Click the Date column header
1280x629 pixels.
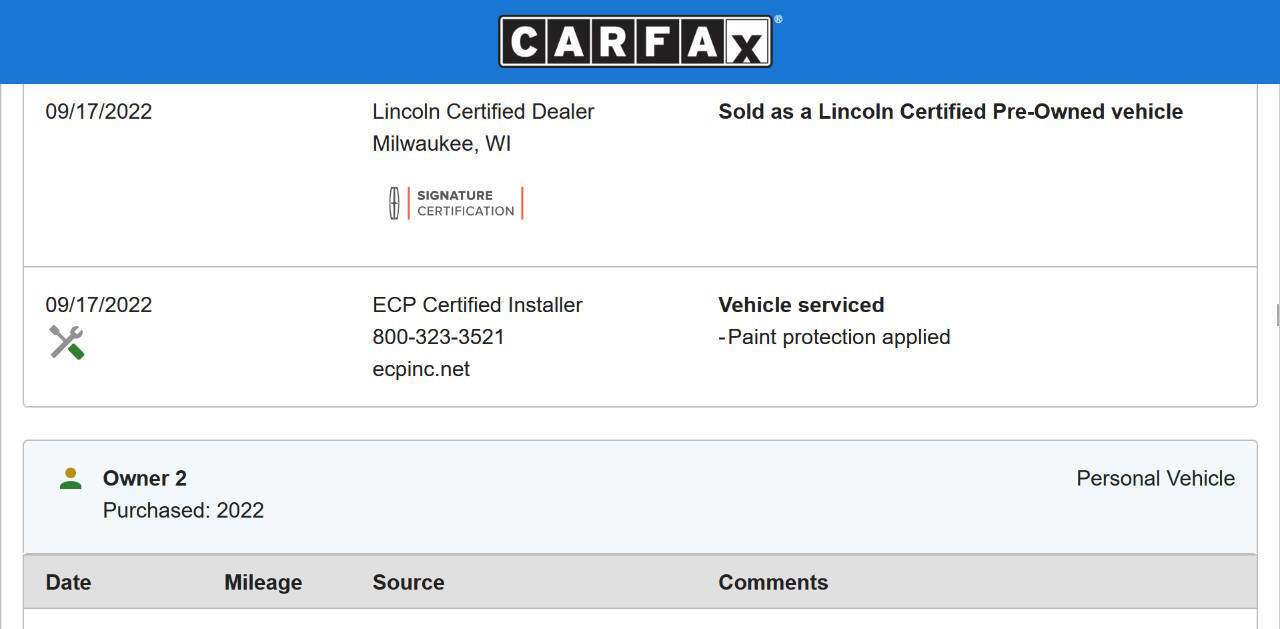[68, 582]
